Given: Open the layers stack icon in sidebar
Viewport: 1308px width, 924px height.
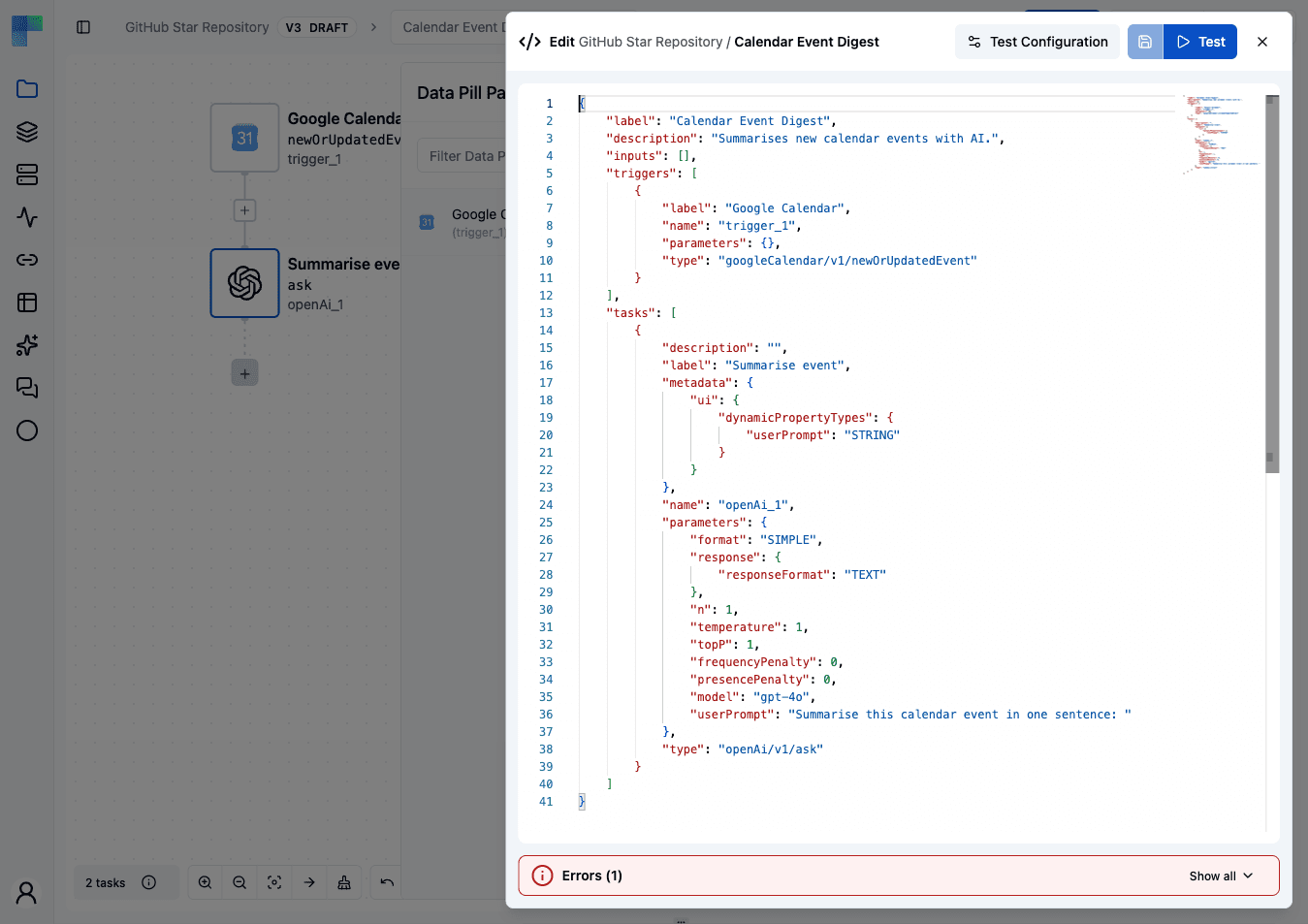Looking at the screenshot, I should click(x=27, y=132).
